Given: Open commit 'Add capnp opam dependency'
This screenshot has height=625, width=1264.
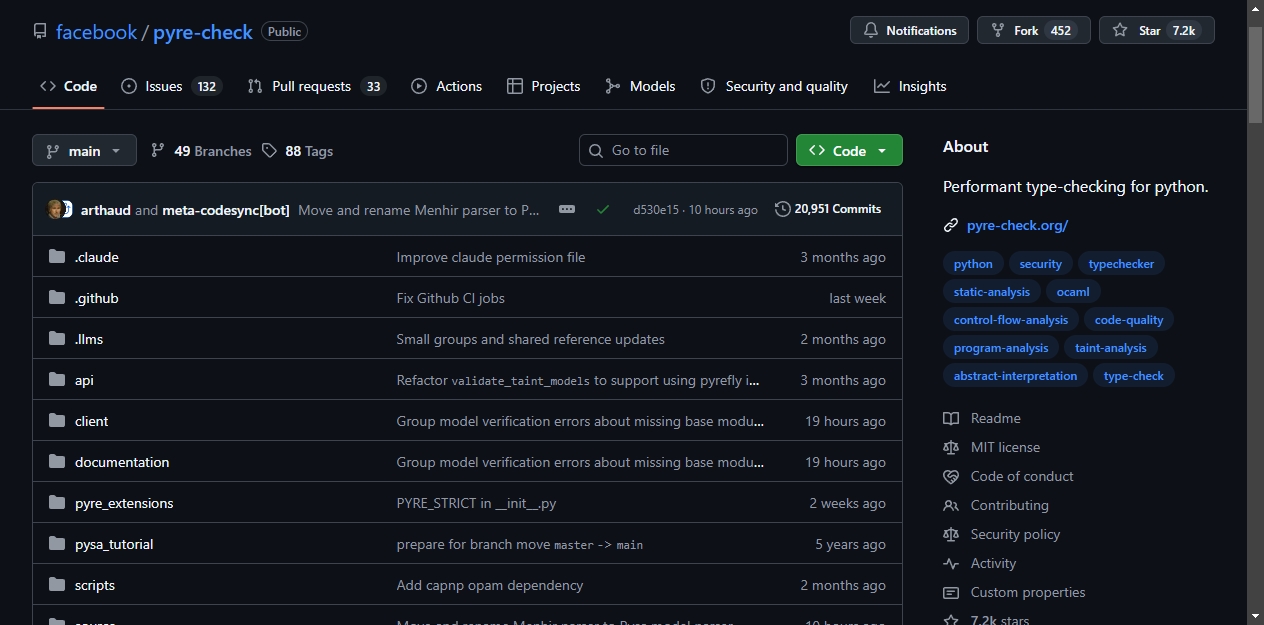Looking at the screenshot, I should [x=490, y=585].
